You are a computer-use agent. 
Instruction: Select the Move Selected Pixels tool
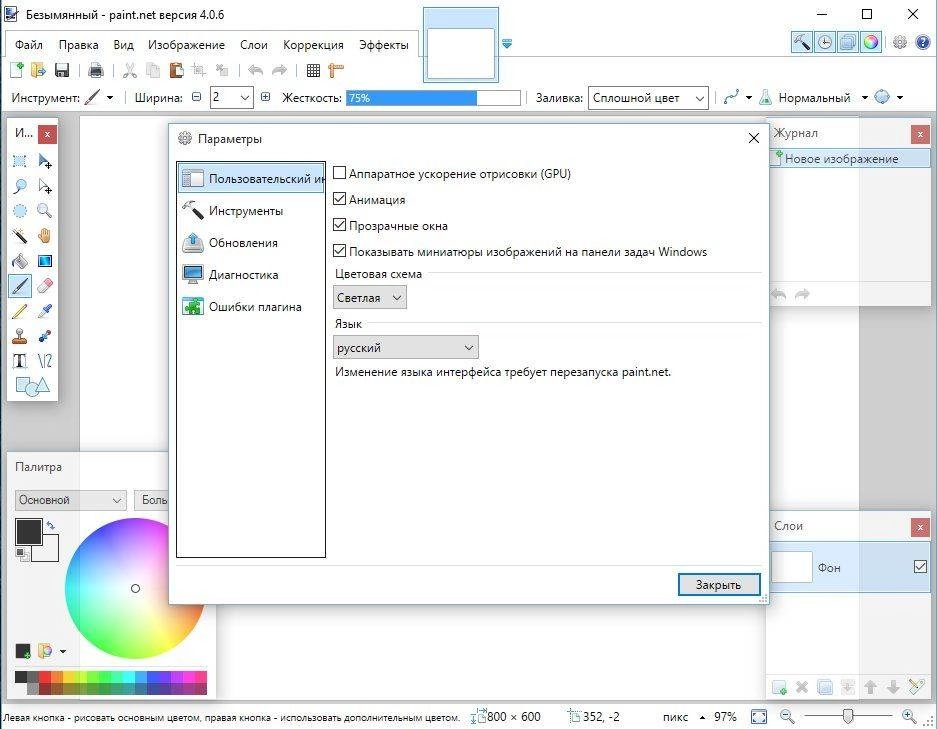45,161
